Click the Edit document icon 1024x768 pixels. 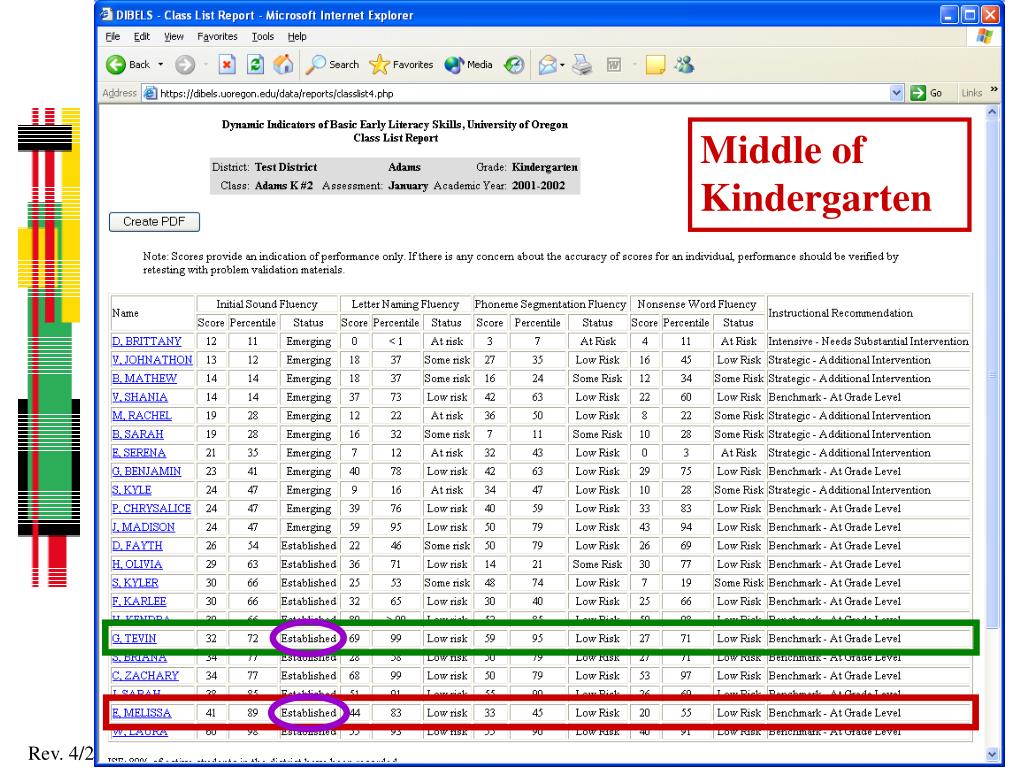pos(614,65)
